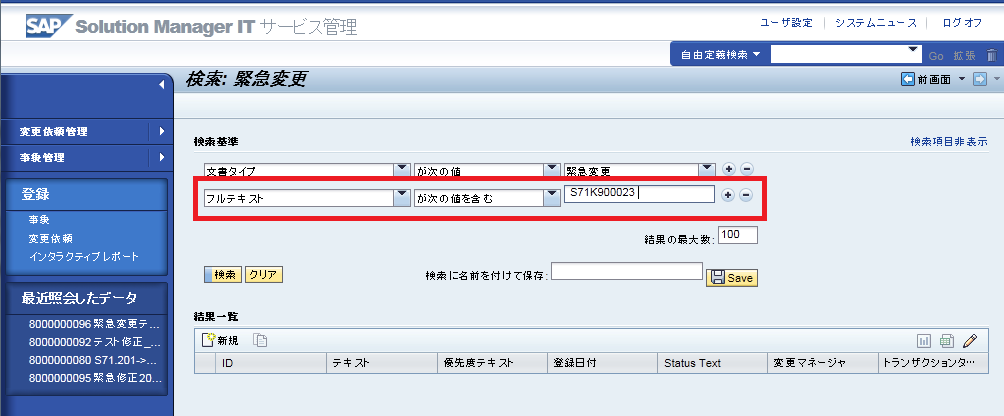Collapse the left navigation sidebar

tap(162, 86)
